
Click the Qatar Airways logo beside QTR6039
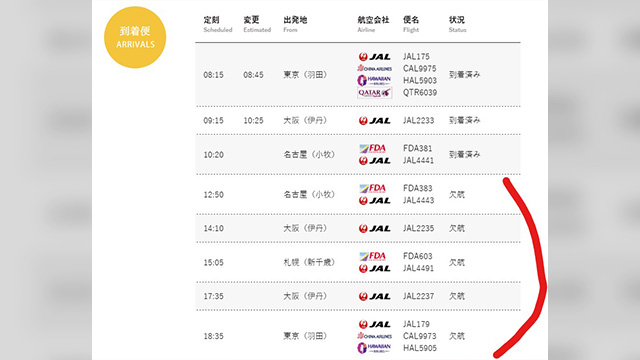tap(375, 93)
